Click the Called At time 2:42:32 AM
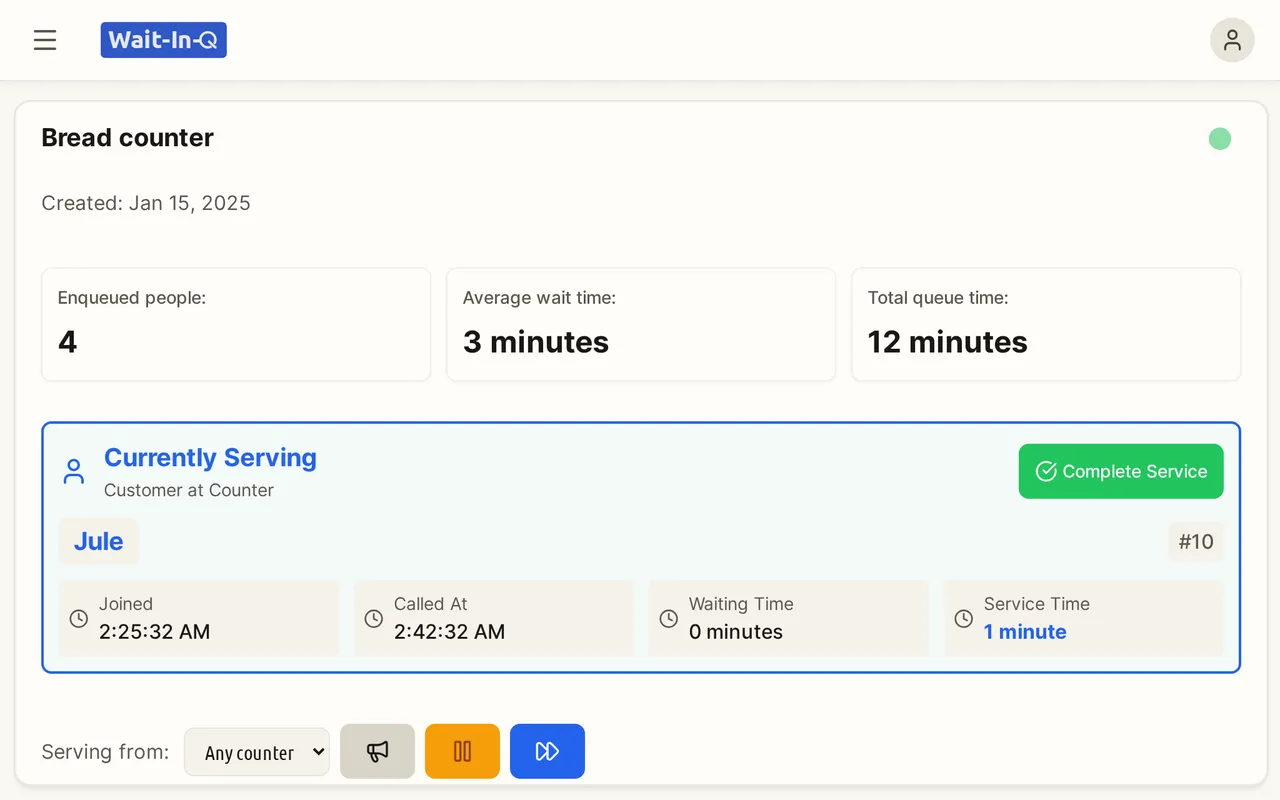 point(449,632)
